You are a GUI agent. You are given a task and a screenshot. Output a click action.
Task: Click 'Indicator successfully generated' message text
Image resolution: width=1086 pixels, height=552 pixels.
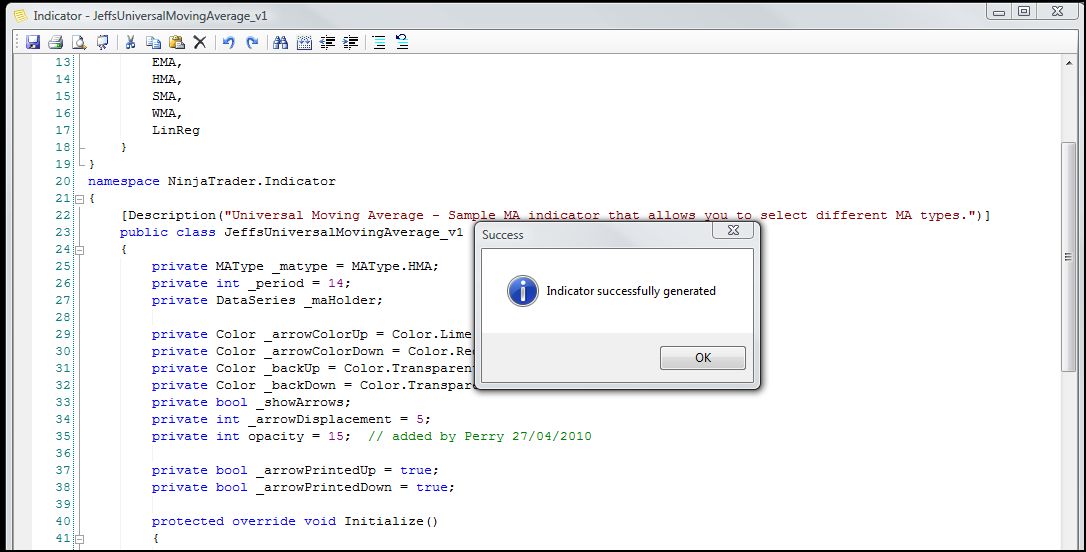click(631, 291)
